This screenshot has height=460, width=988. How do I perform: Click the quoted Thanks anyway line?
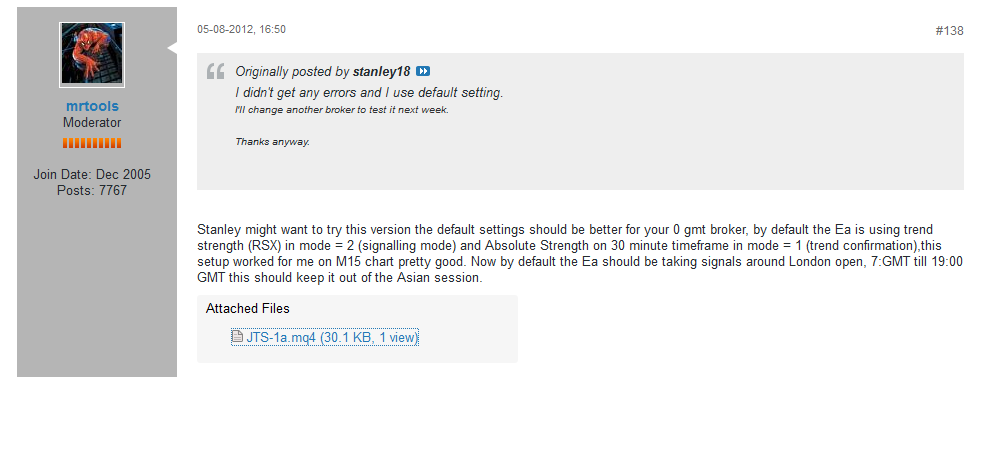click(x=272, y=142)
